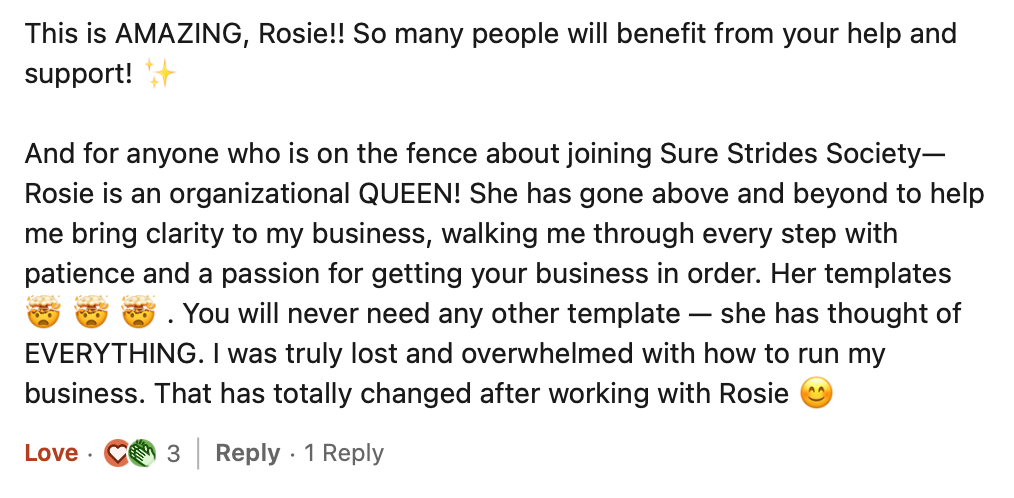Select the first exploding head emoji
The height and width of the screenshot is (498, 1014).
[x=43, y=313]
